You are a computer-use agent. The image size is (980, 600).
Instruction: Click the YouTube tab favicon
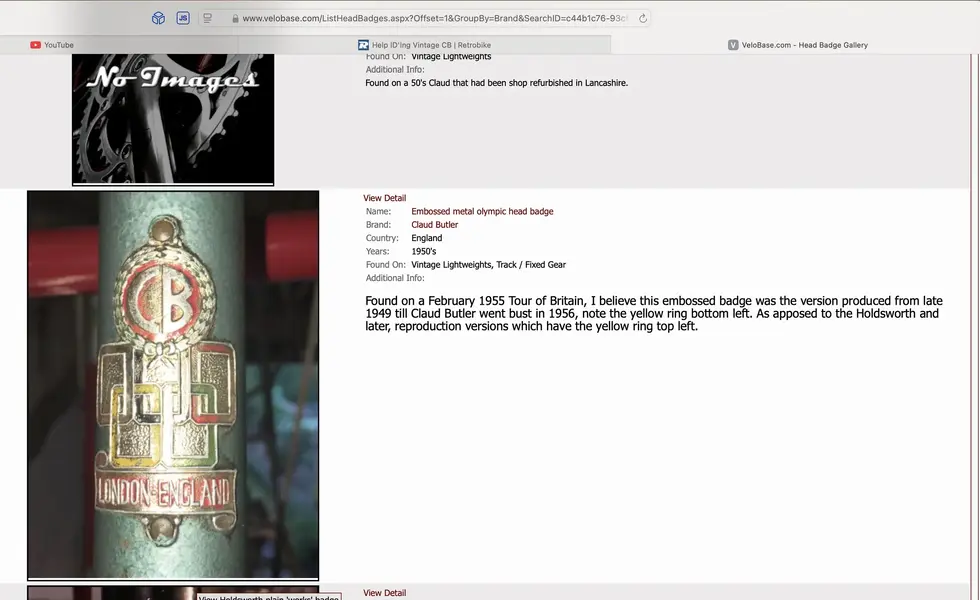36,45
